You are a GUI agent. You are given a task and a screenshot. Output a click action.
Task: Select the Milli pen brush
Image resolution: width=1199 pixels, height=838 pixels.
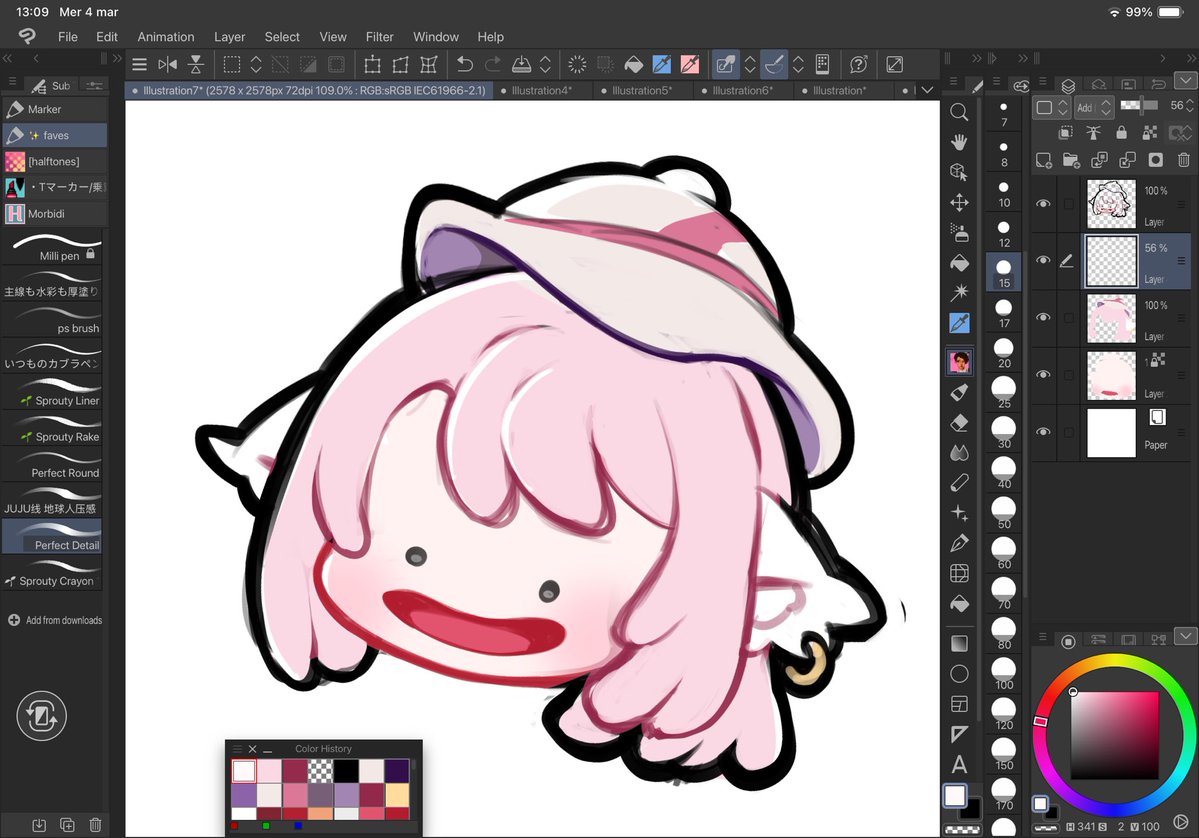[52, 248]
